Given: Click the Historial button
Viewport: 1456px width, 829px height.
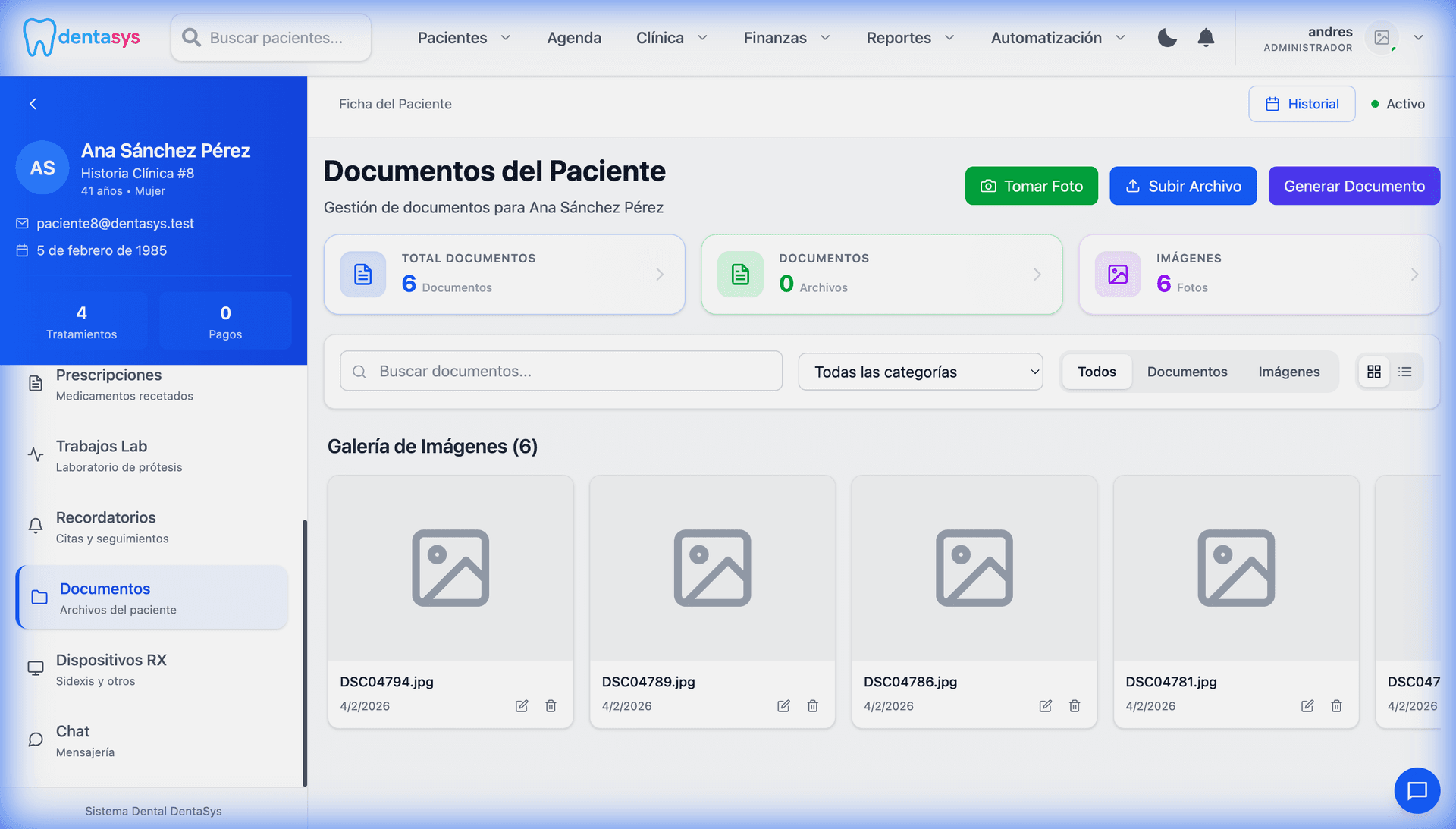Looking at the screenshot, I should click(1301, 104).
